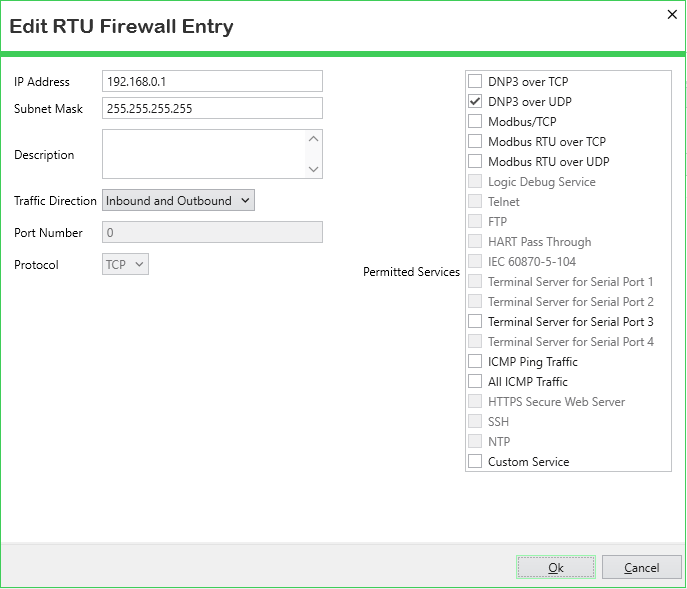Viewport: 687px width, 589px height.
Task: Confirm changes with the Ok button
Action: click(556, 567)
